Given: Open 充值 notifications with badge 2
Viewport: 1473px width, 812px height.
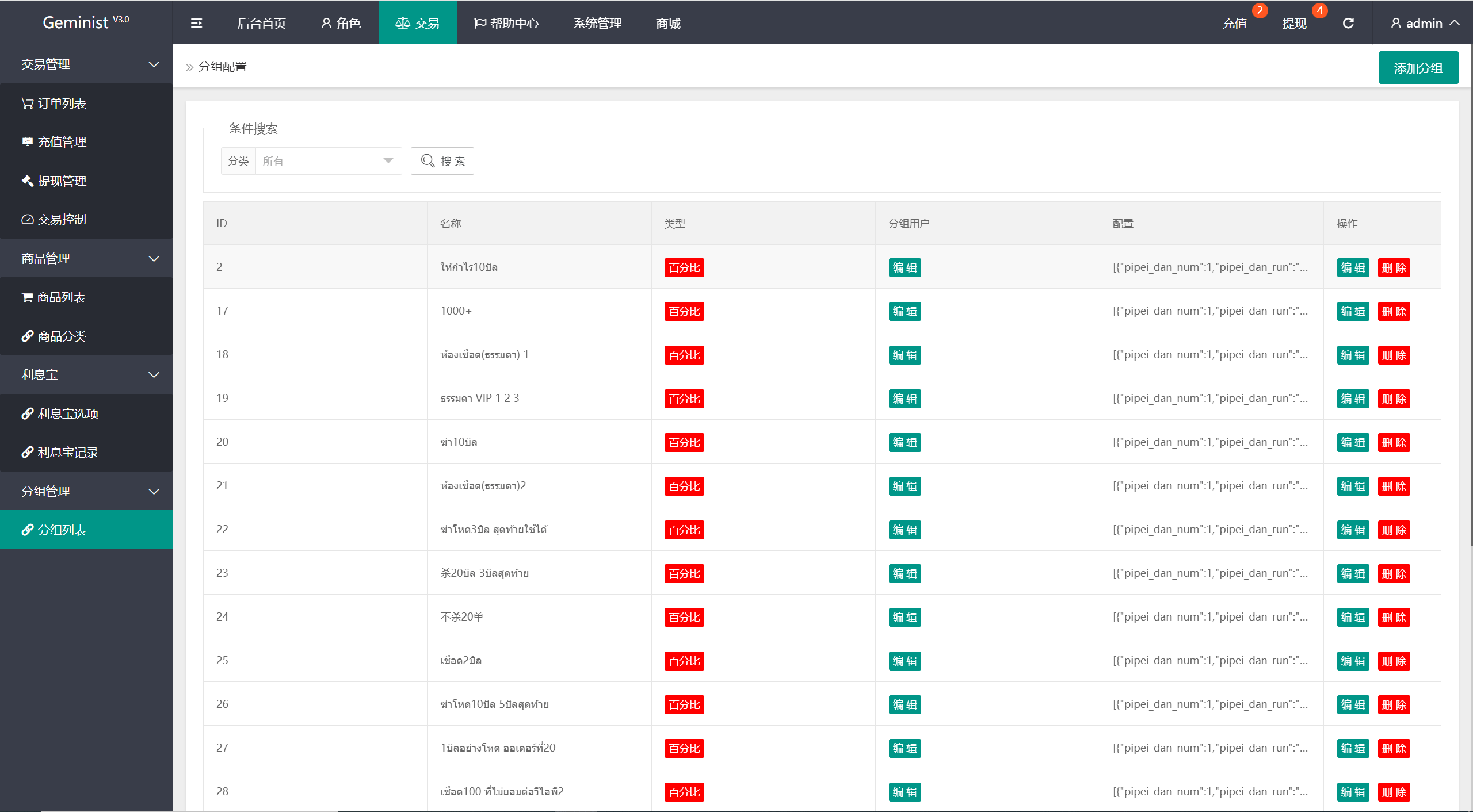Looking at the screenshot, I should click(1235, 23).
